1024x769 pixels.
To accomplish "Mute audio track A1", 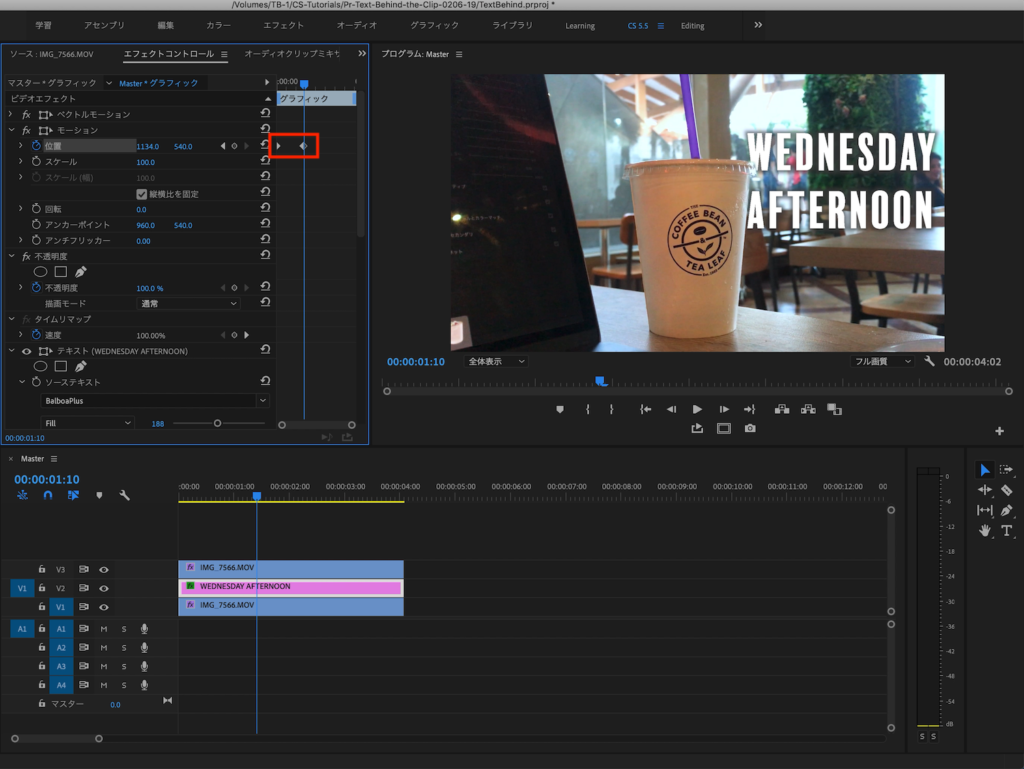I will click(x=104, y=629).
